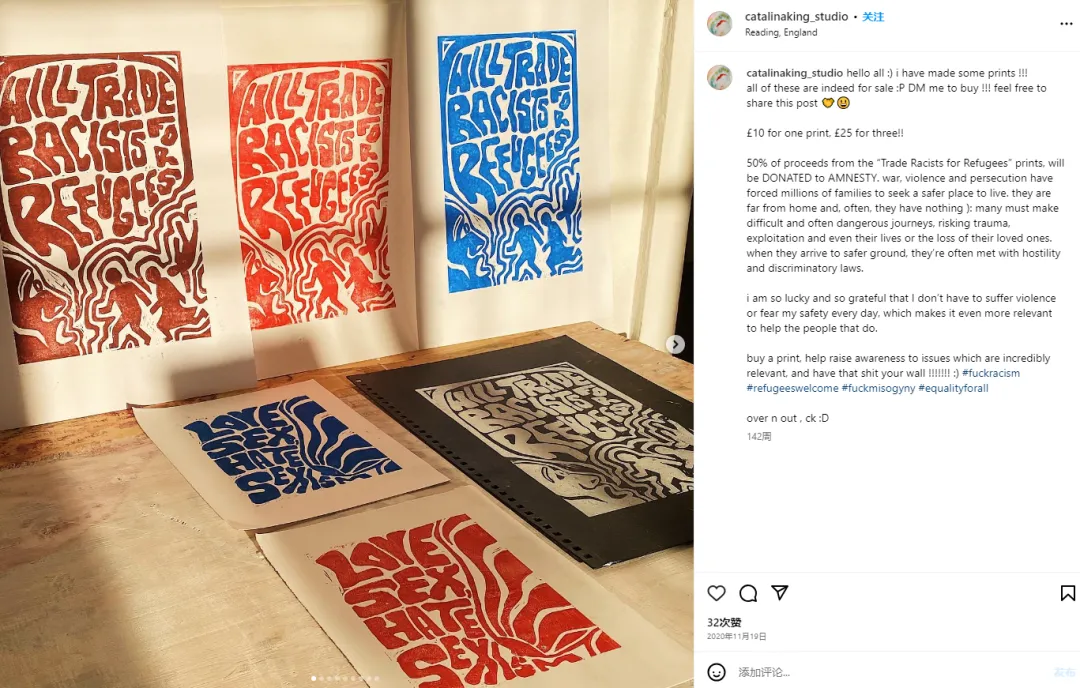Click the 添加评论 comment input field
Screen dimensions: 1080x688
point(889,672)
